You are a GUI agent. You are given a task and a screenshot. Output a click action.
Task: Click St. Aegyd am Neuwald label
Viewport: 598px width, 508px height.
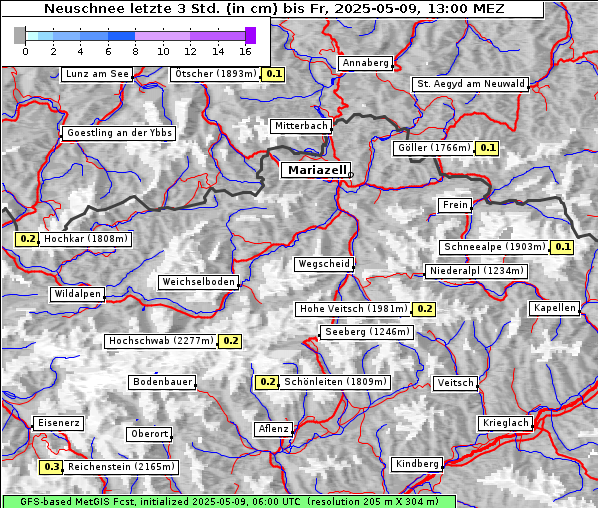(471, 84)
